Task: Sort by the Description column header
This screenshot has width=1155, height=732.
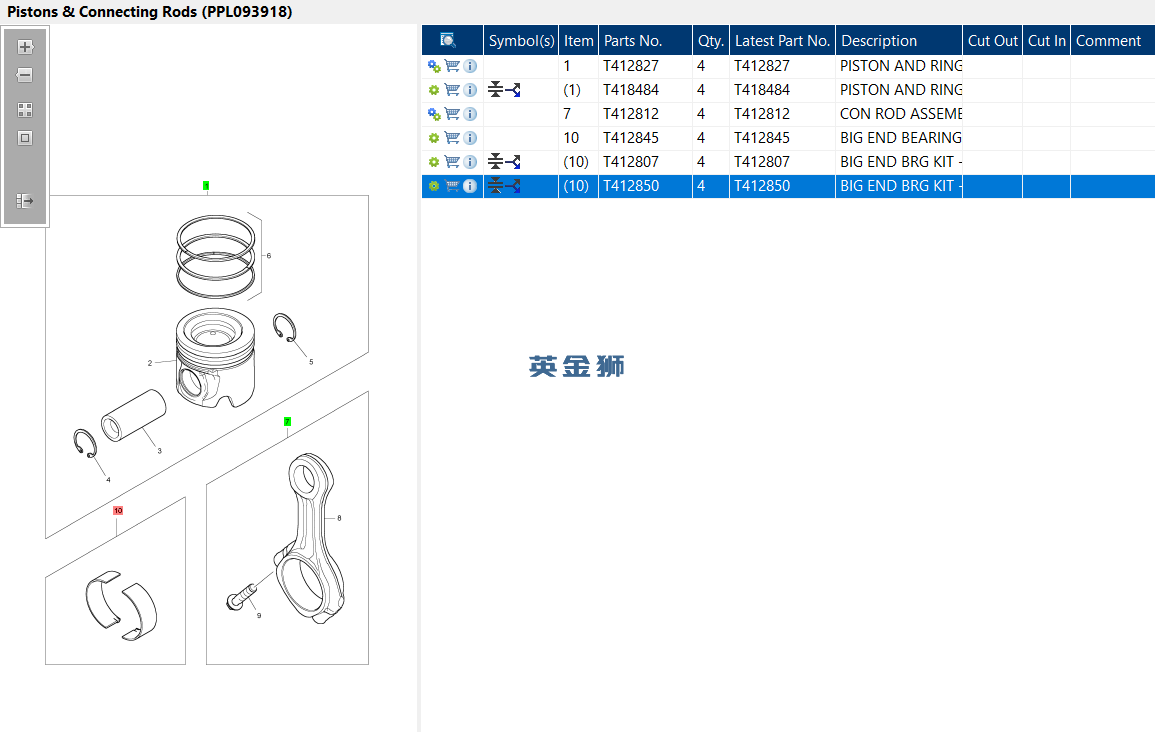Action: 899,41
